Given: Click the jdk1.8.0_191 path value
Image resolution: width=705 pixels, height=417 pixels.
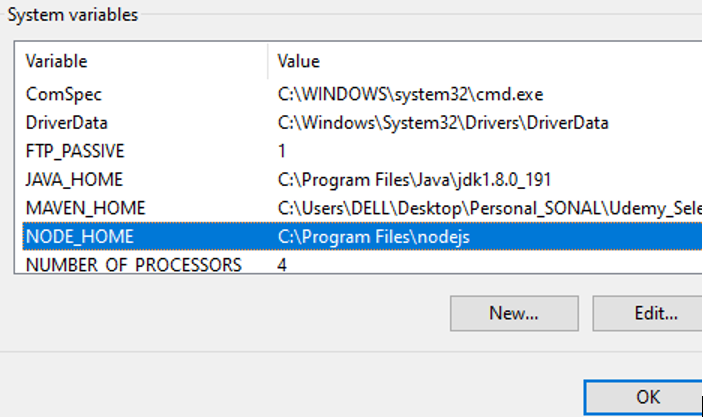Looking at the screenshot, I should click(414, 180).
